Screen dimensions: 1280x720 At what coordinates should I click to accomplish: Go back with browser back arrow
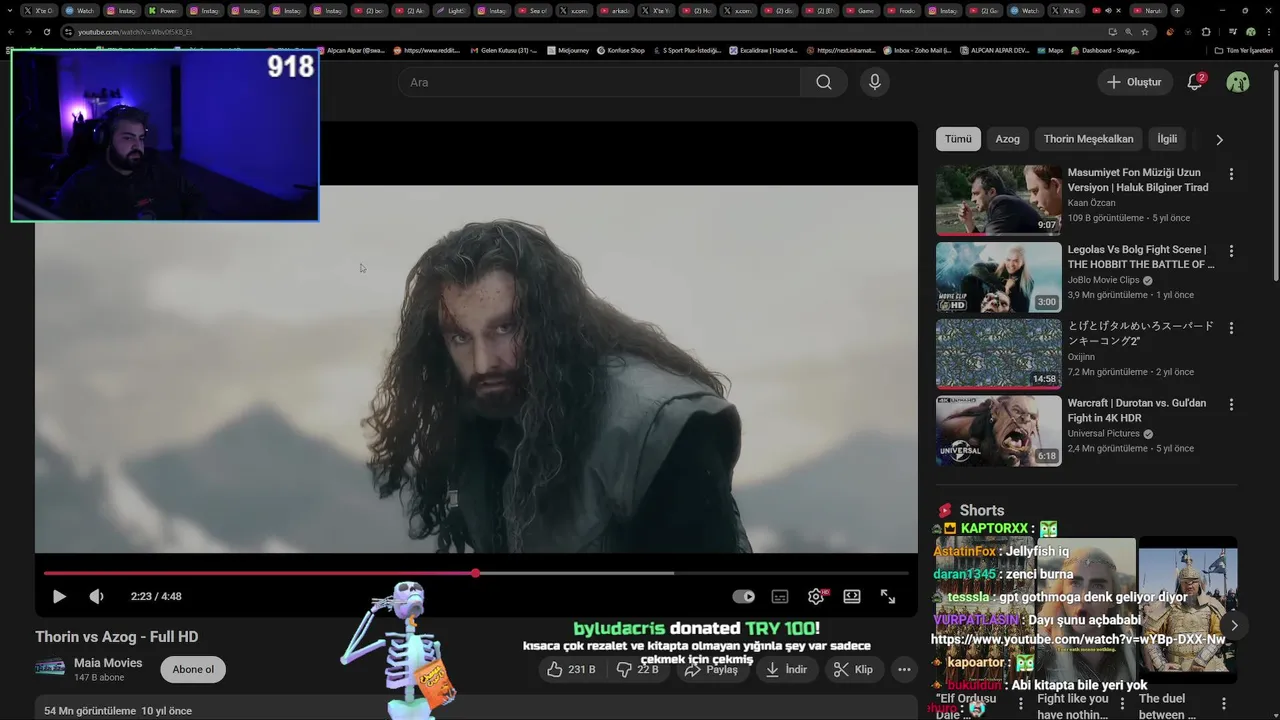pos(11,32)
